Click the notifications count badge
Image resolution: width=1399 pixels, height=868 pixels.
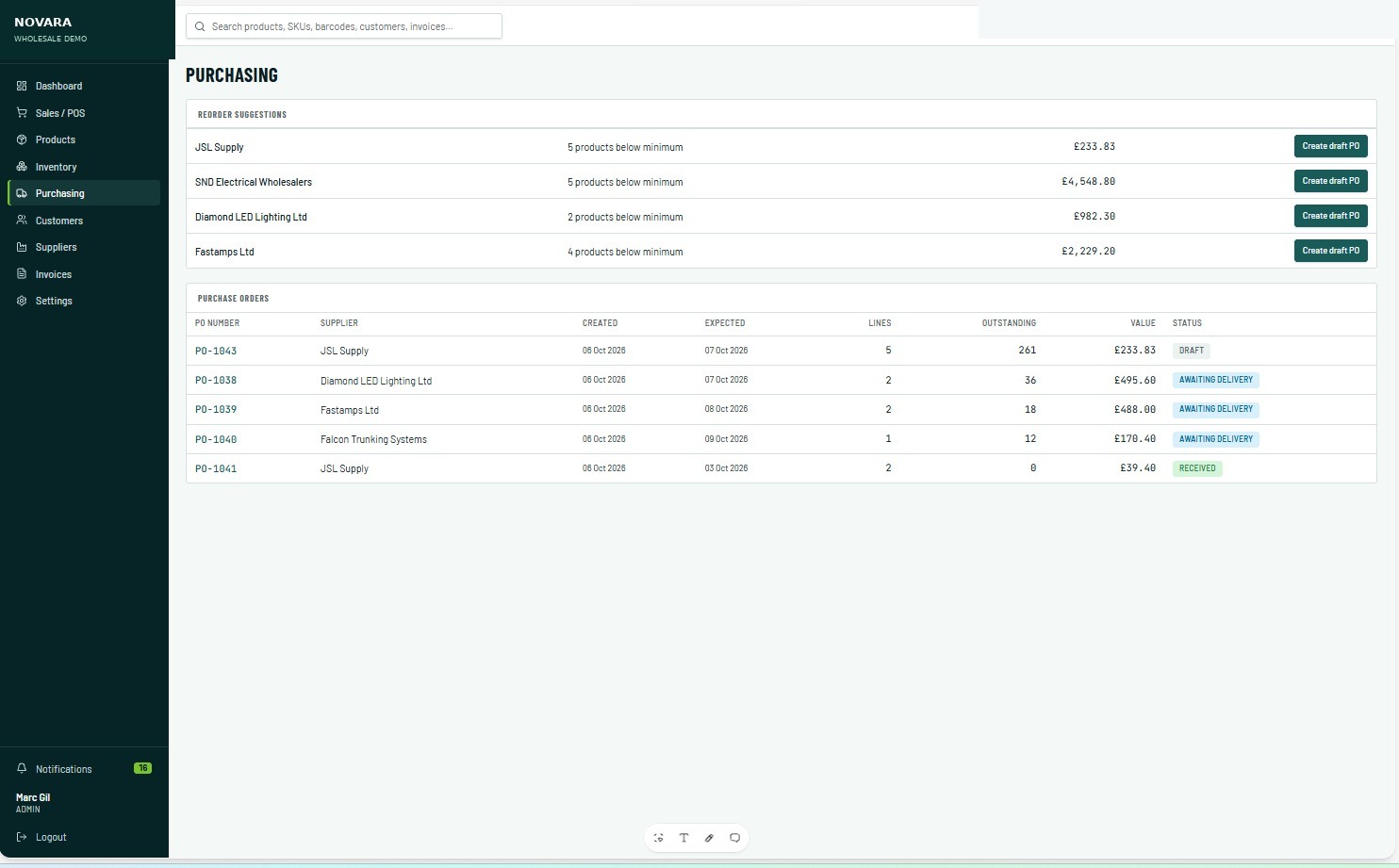click(x=142, y=768)
